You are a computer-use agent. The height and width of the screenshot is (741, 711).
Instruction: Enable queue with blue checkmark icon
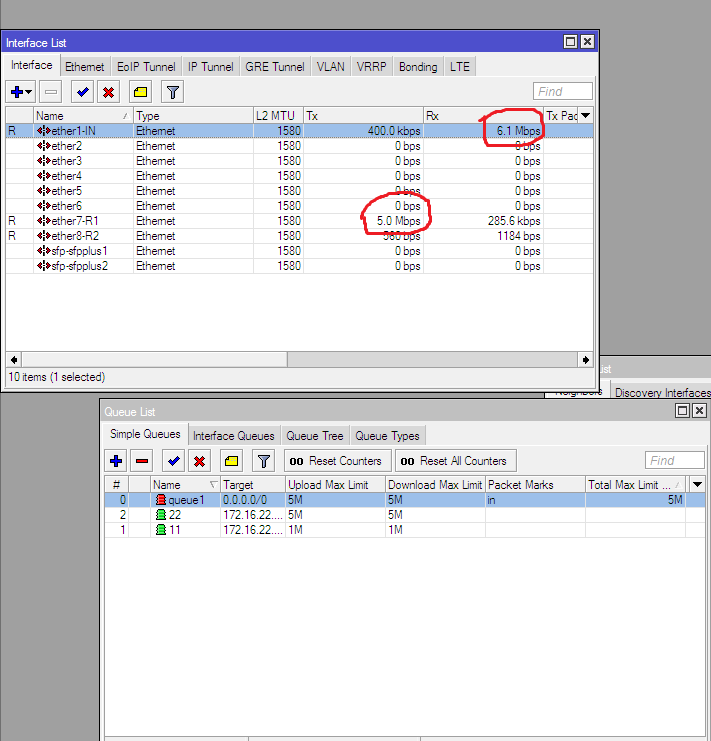[173, 461]
